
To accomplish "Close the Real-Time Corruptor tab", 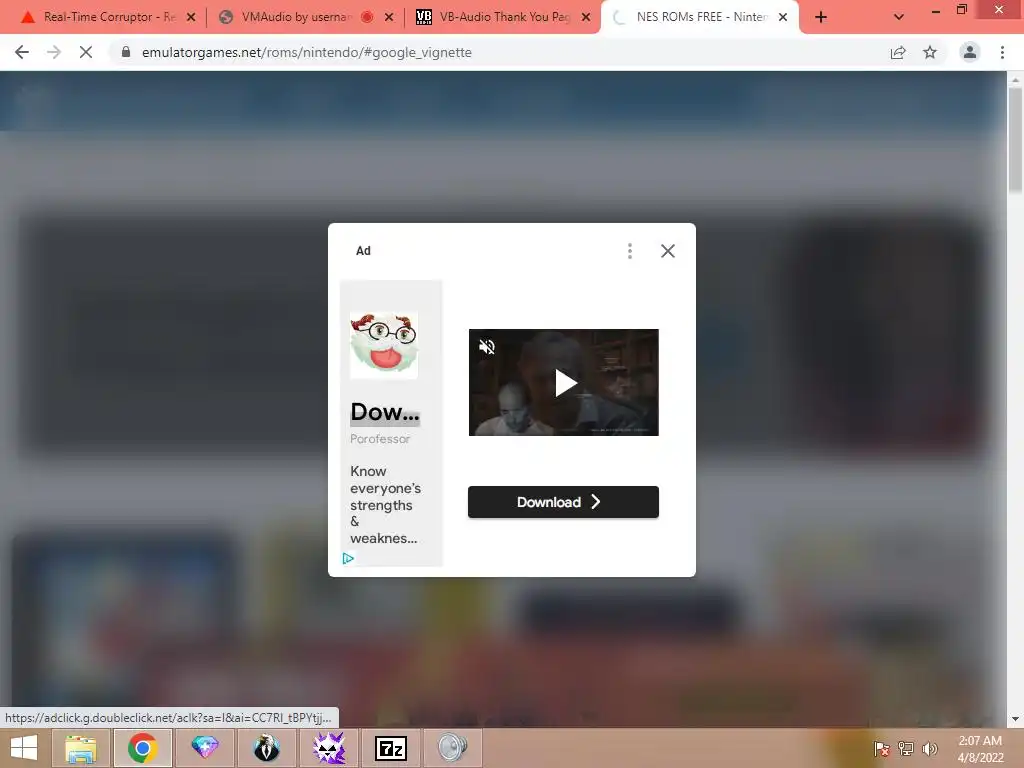I will 191,17.
